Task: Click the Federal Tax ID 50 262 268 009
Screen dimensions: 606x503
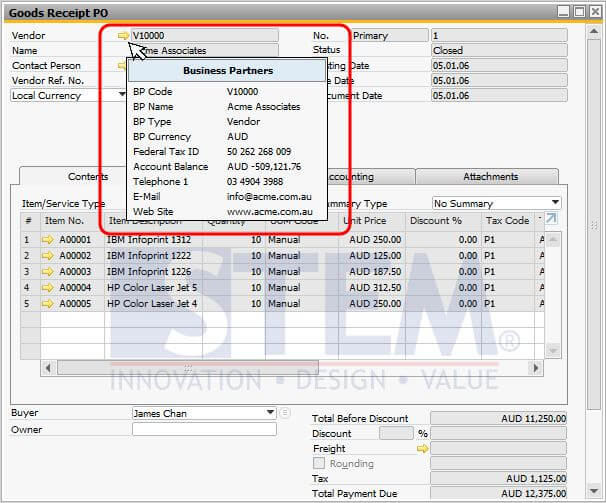Action: pos(259,152)
